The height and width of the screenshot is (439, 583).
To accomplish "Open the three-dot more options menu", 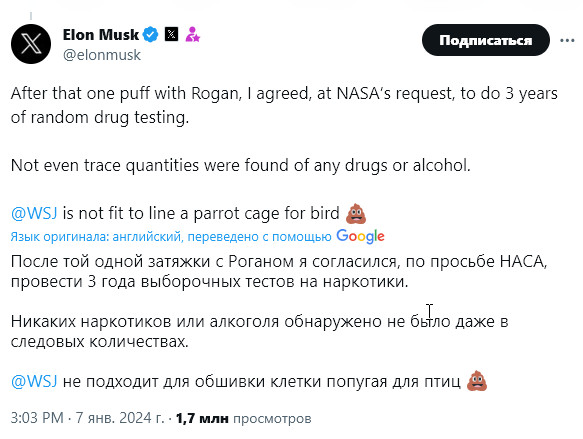I will tap(567, 40).
